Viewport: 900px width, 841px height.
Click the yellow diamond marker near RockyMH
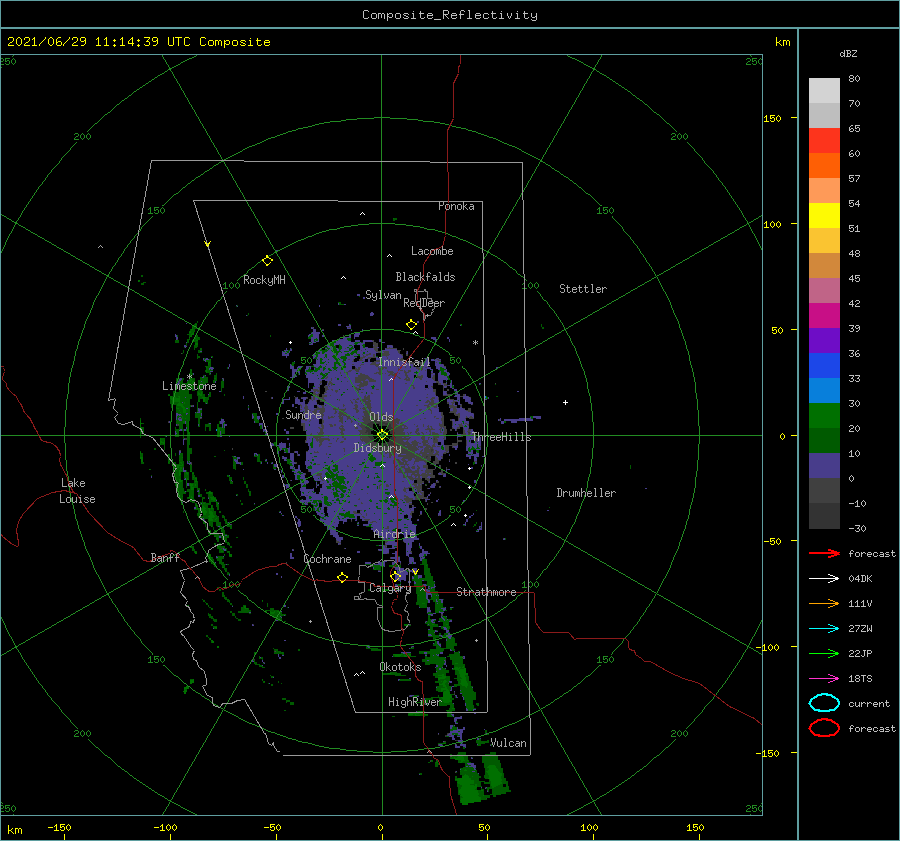point(267,261)
